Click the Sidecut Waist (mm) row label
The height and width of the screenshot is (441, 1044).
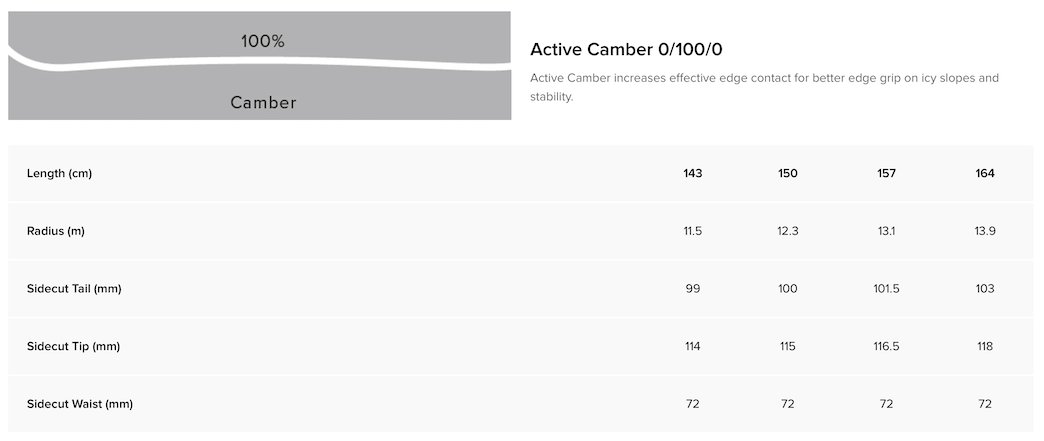tap(80, 404)
